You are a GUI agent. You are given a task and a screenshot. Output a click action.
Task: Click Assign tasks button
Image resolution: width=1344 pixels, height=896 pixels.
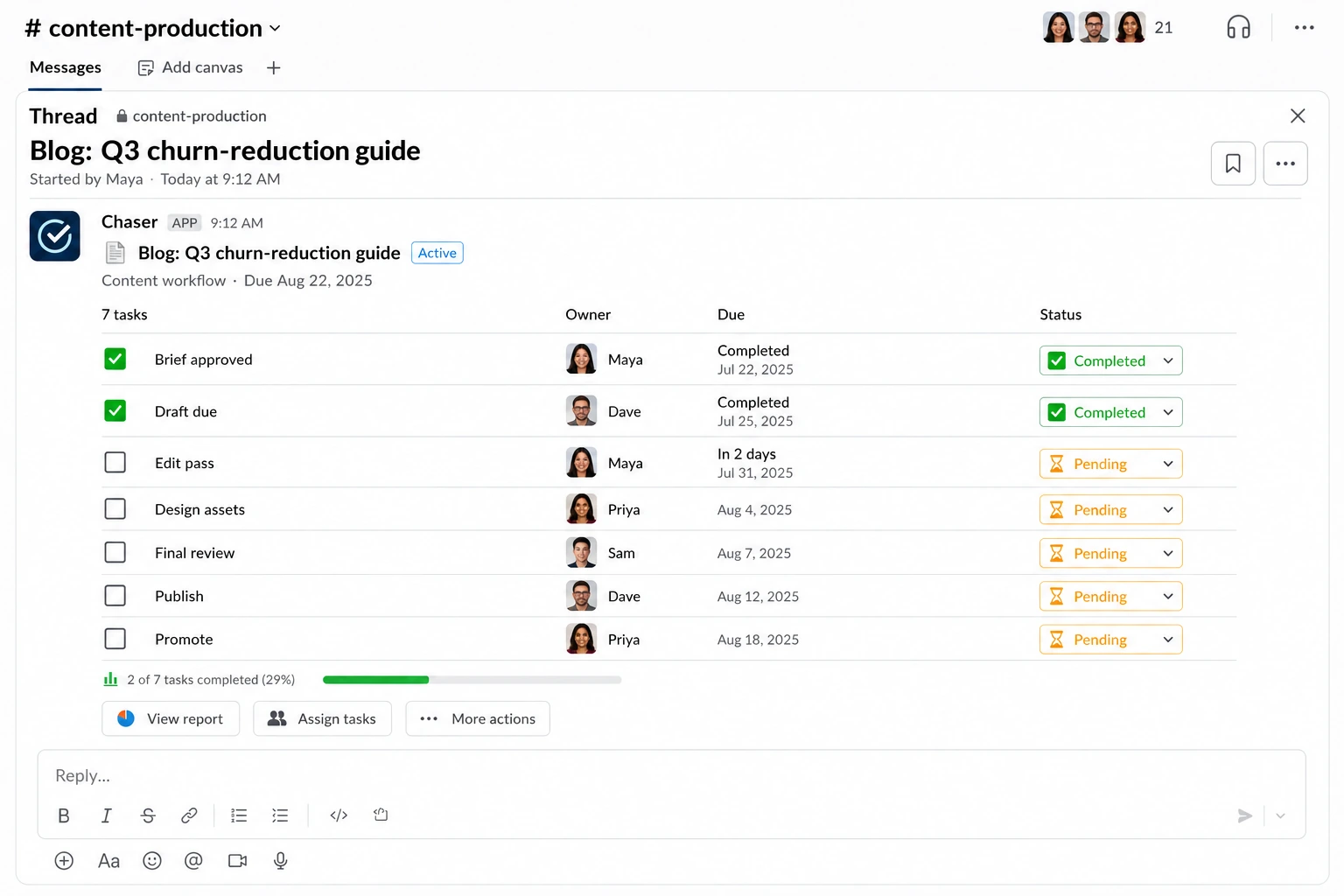(x=322, y=718)
